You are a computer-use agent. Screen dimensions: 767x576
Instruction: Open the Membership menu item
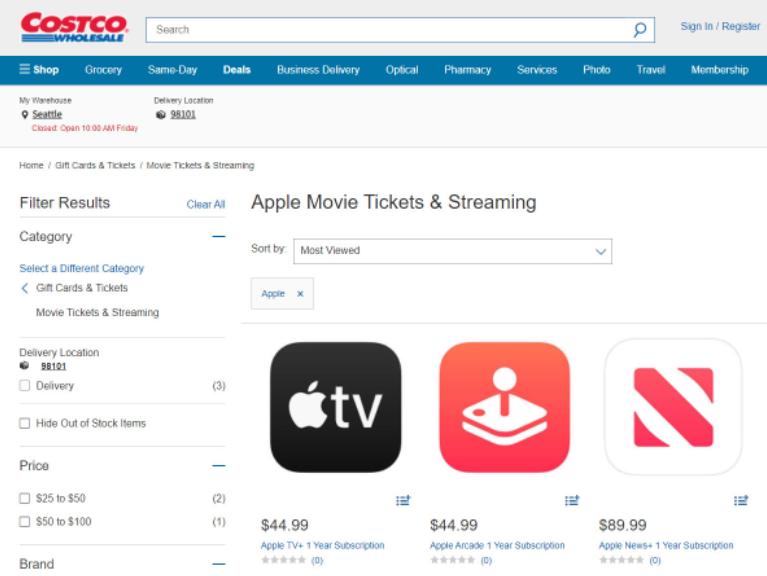coord(720,69)
